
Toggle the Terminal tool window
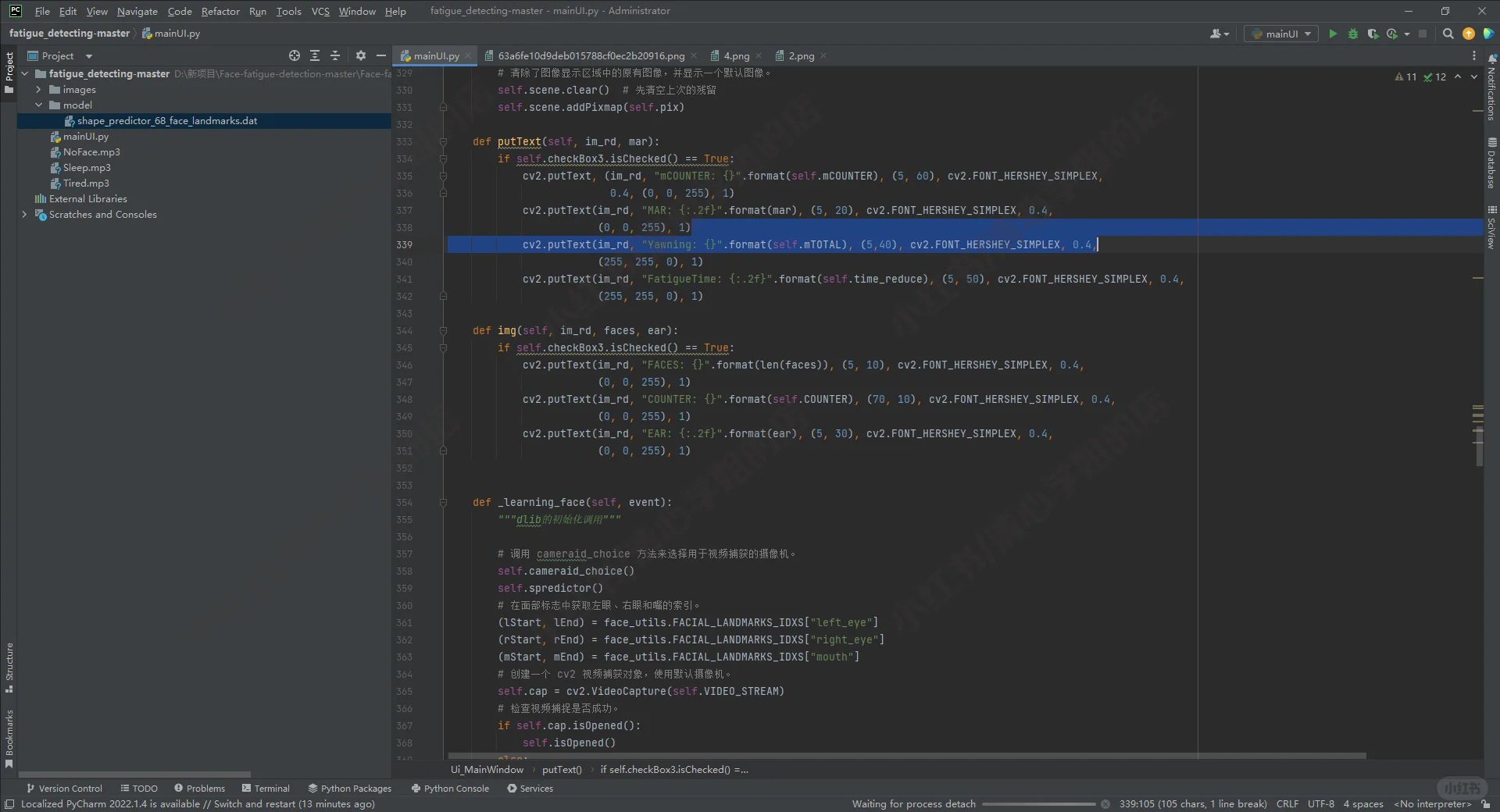tap(266, 788)
